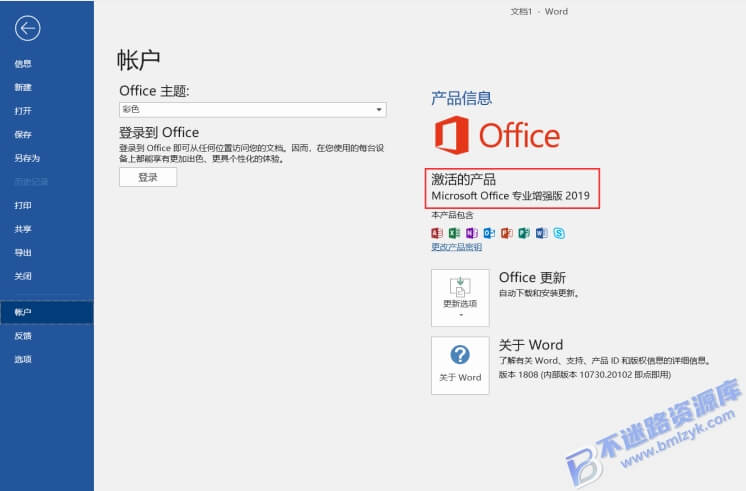The height and width of the screenshot is (491, 746).
Task: Expand the 更新选项 update options button
Action: [x=460, y=298]
